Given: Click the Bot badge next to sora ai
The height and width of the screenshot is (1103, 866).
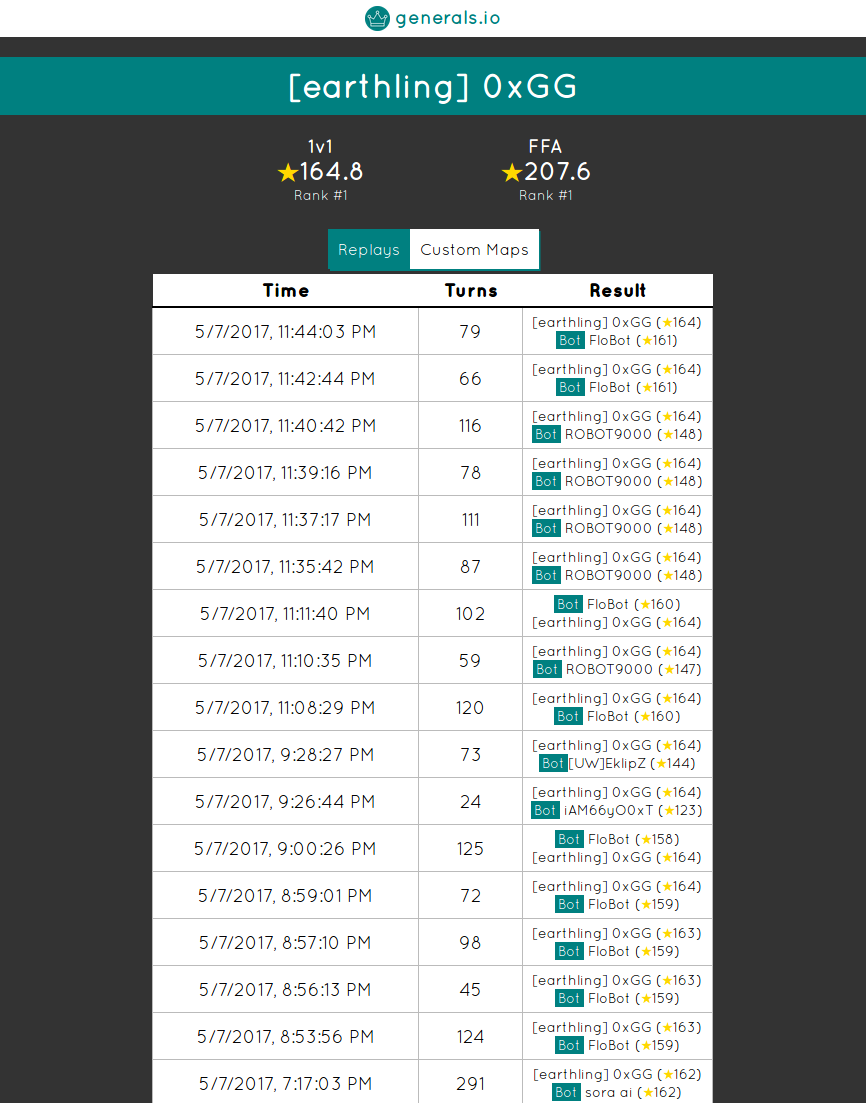Looking at the screenshot, I should click(x=566, y=1092).
